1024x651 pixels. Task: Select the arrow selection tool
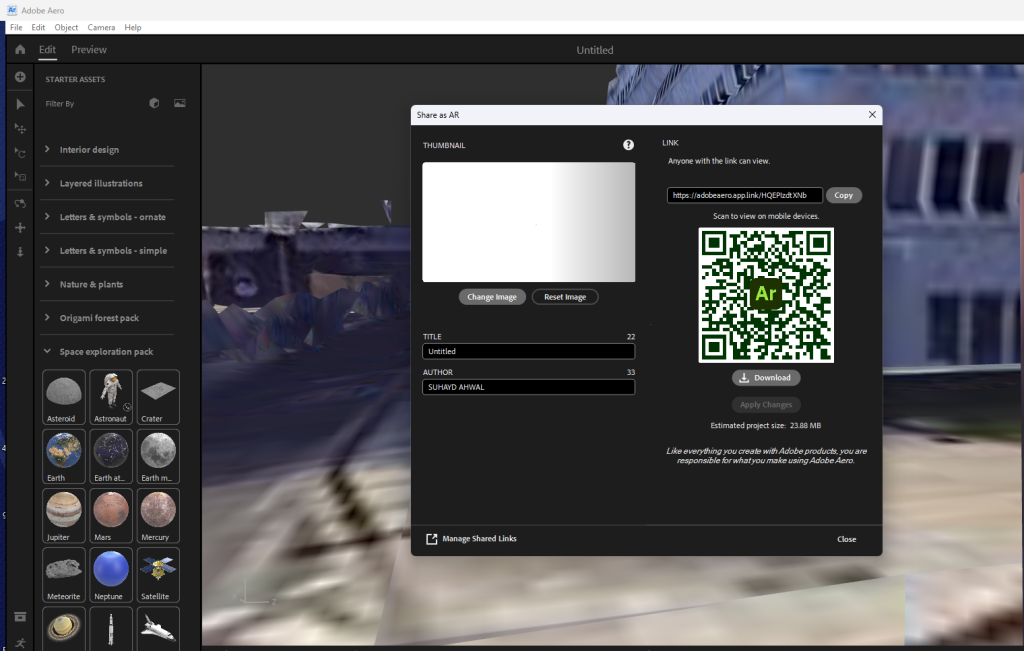coord(19,104)
